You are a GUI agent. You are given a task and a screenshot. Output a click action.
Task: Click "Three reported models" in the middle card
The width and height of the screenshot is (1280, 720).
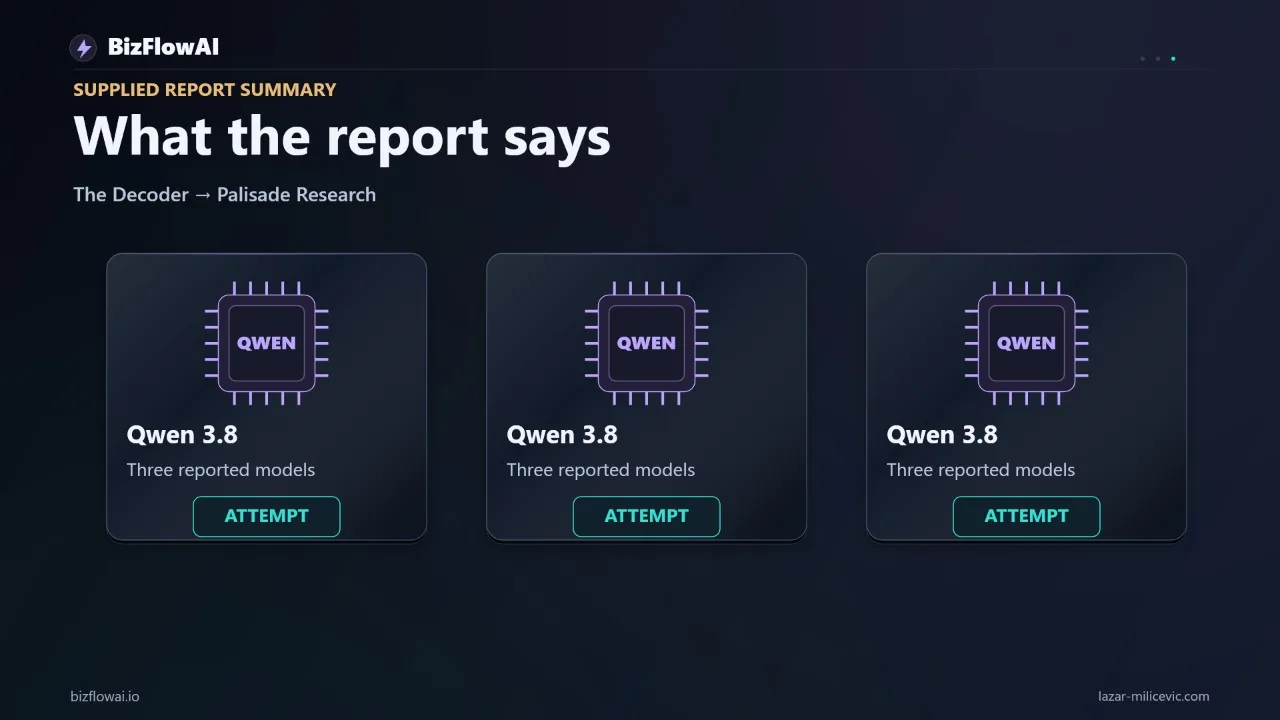(601, 470)
